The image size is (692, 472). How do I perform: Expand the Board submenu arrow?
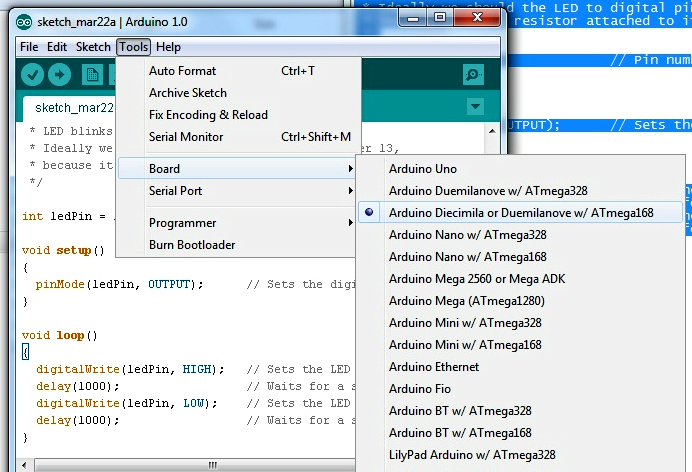click(350, 169)
